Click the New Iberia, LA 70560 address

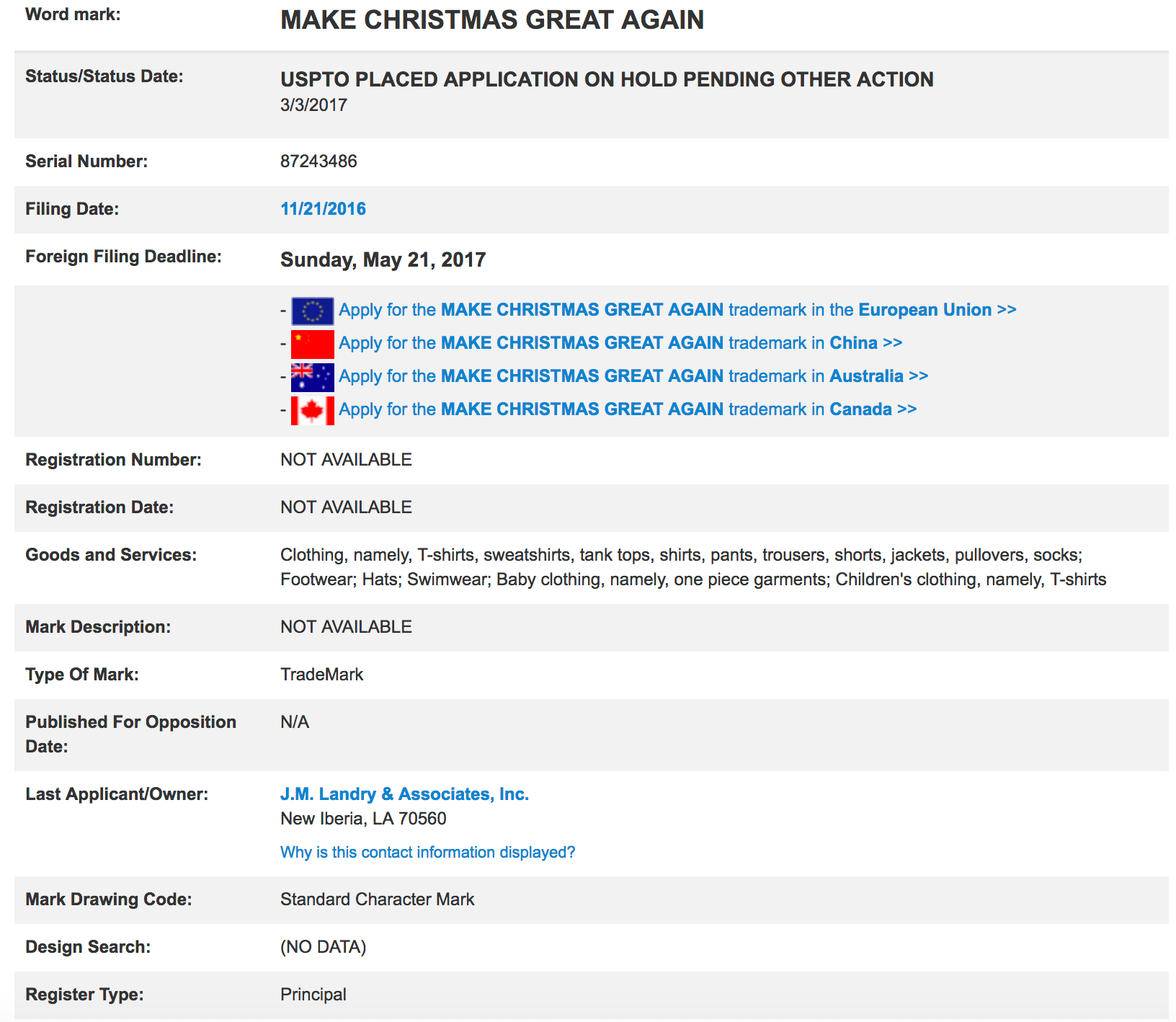tap(363, 819)
